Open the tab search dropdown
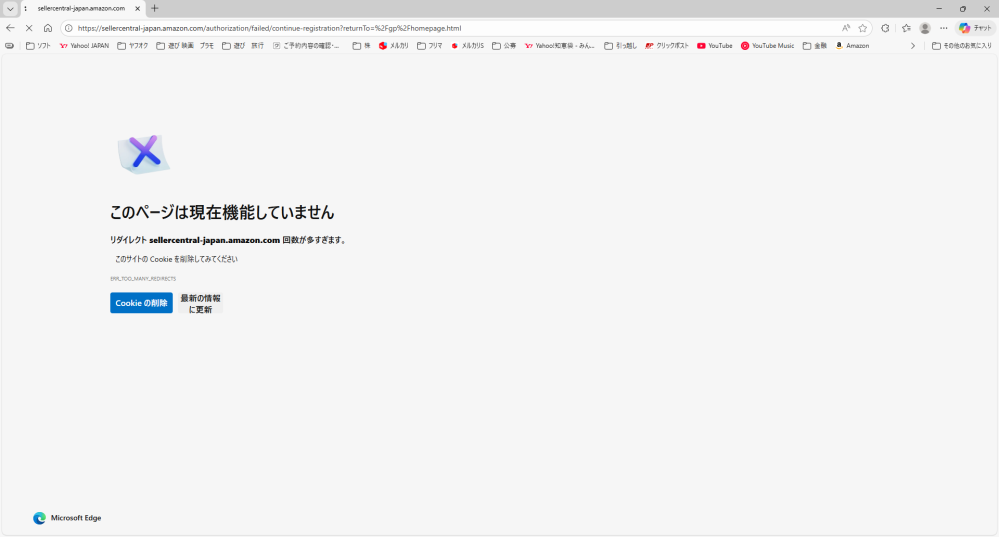This screenshot has height=537, width=999. point(10,8)
